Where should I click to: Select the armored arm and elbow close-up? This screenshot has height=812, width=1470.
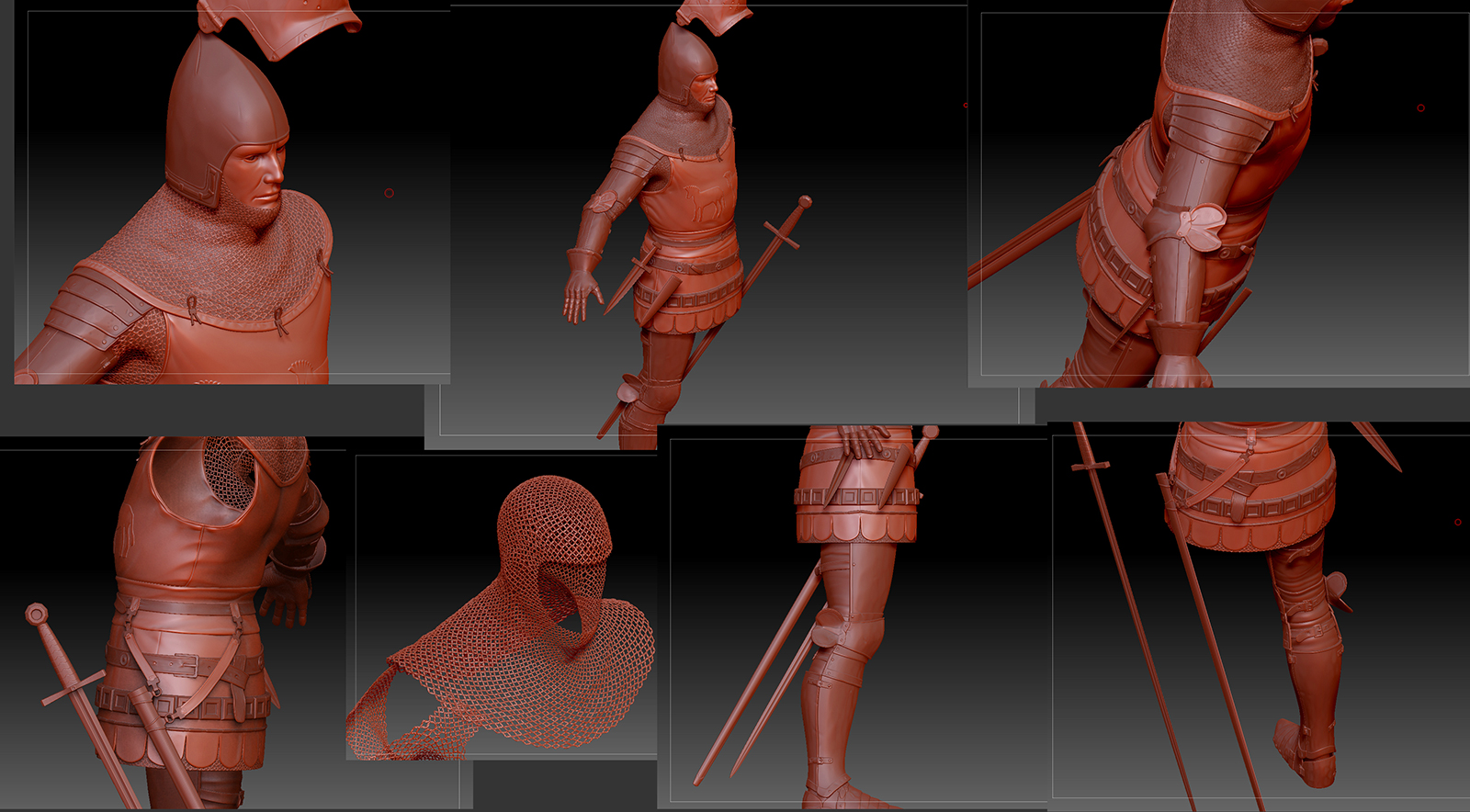1219,194
